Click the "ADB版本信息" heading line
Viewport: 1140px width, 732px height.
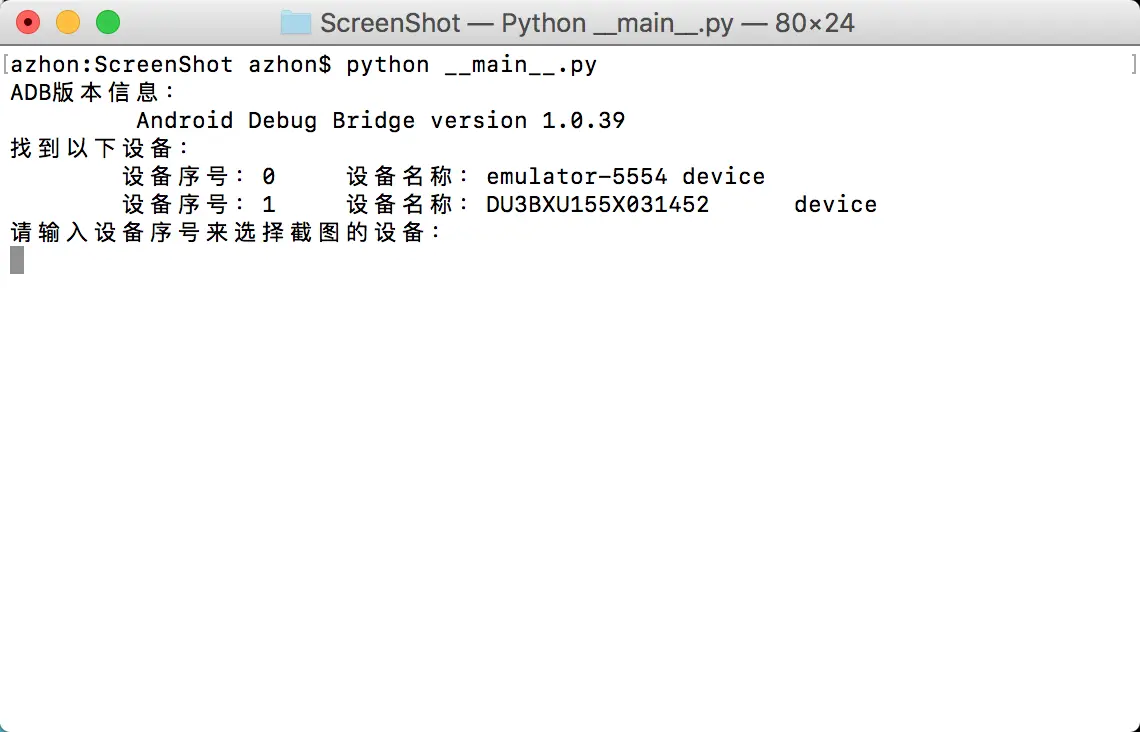93,93
